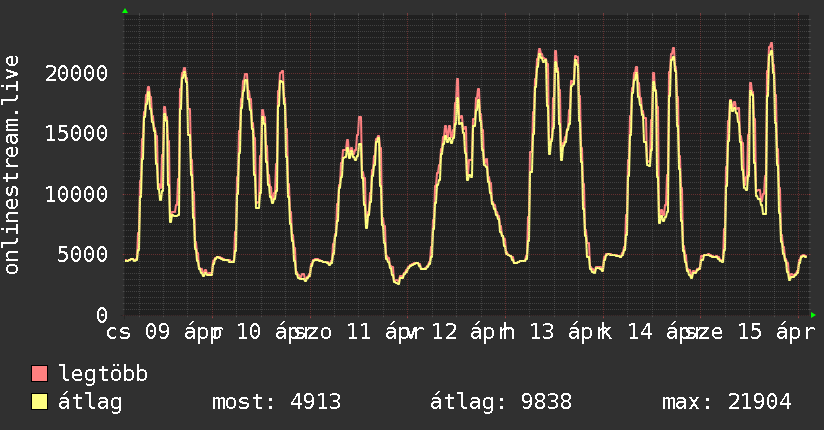Click the 'átlag: 9838' average value
The width and height of the screenshot is (824, 430).
click(501, 402)
